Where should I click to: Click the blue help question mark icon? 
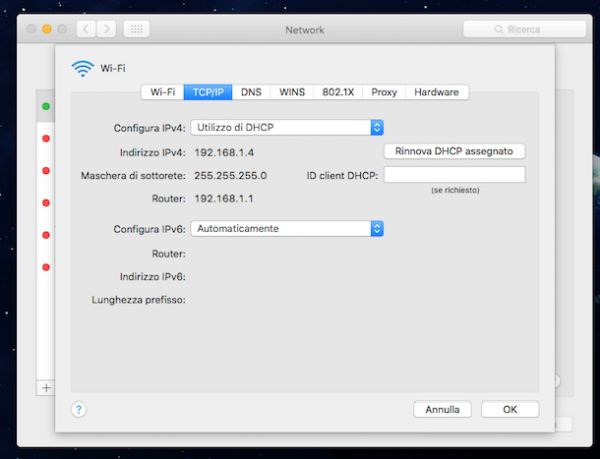(x=79, y=409)
